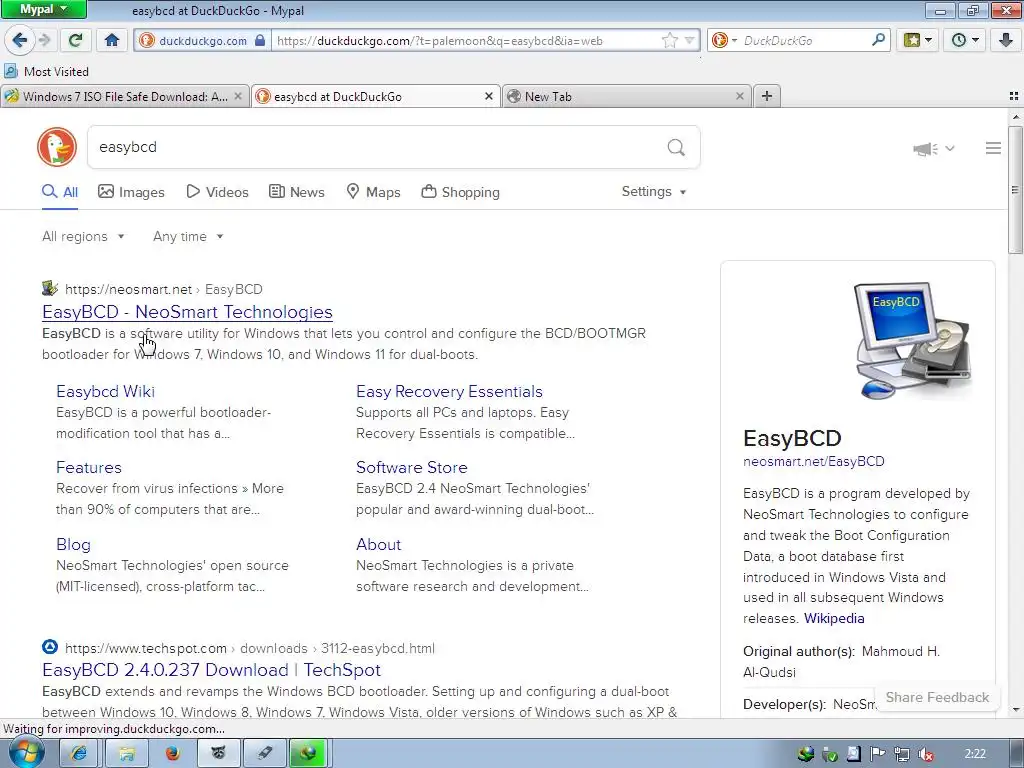
Task: Click the page vertical scrollbar thumb
Action: click(x=1016, y=189)
